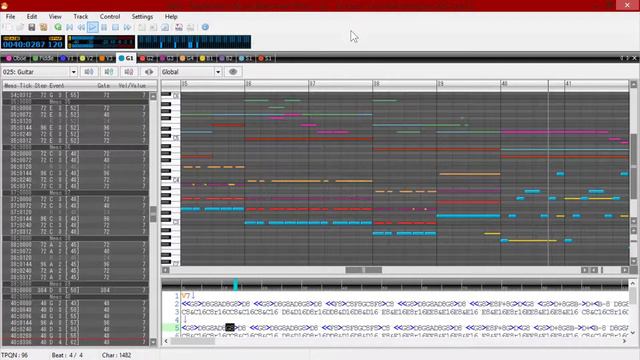Click the orange icon beside Save

tap(43, 27)
